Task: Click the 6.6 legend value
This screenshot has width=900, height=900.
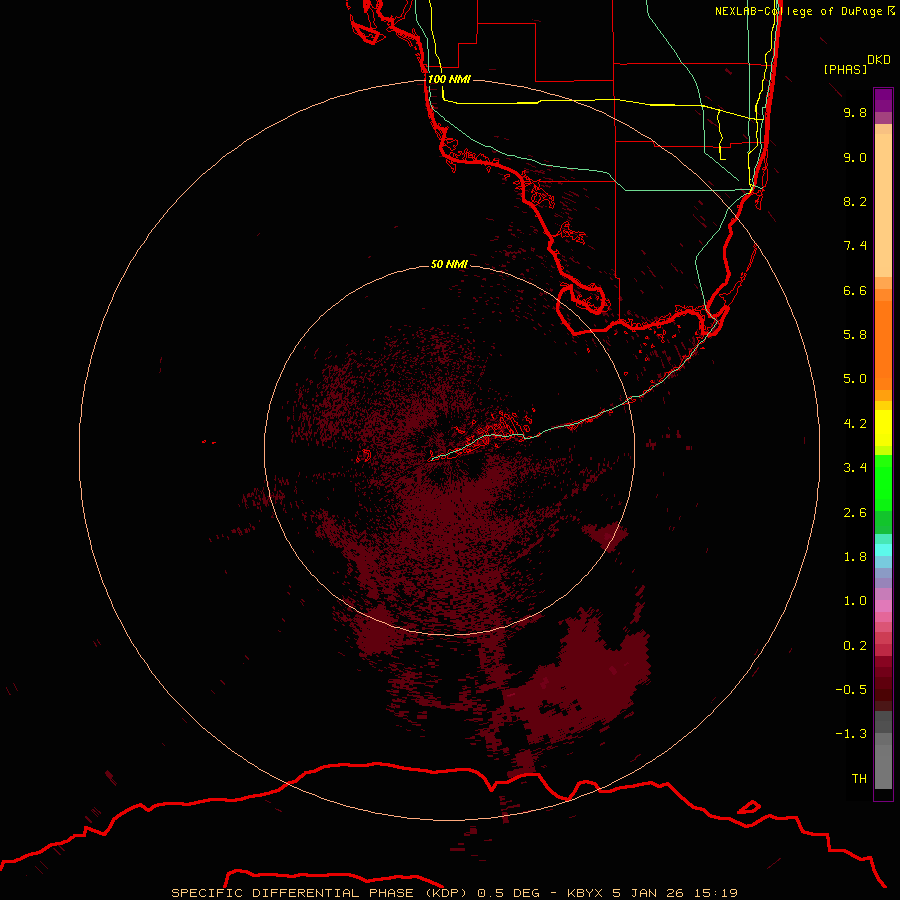Action: coord(855,290)
